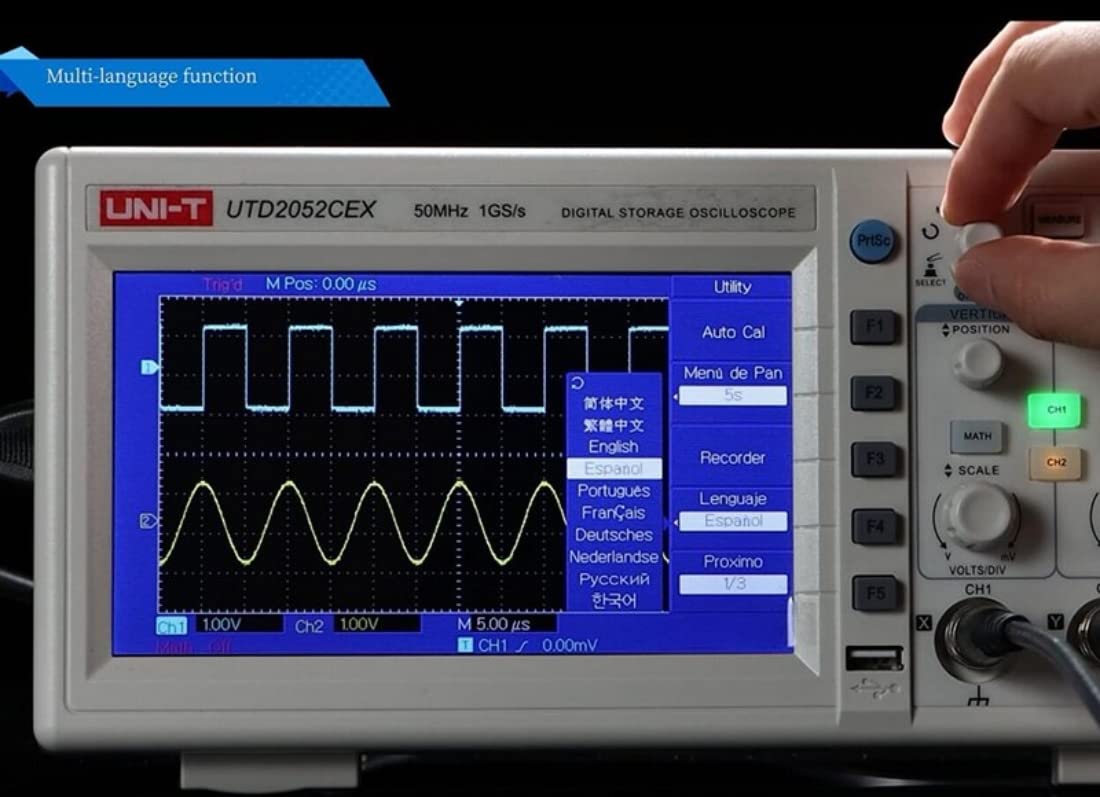1100x797 pixels.
Task: Toggle the green CH1 channel button
Action: click(1054, 410)
